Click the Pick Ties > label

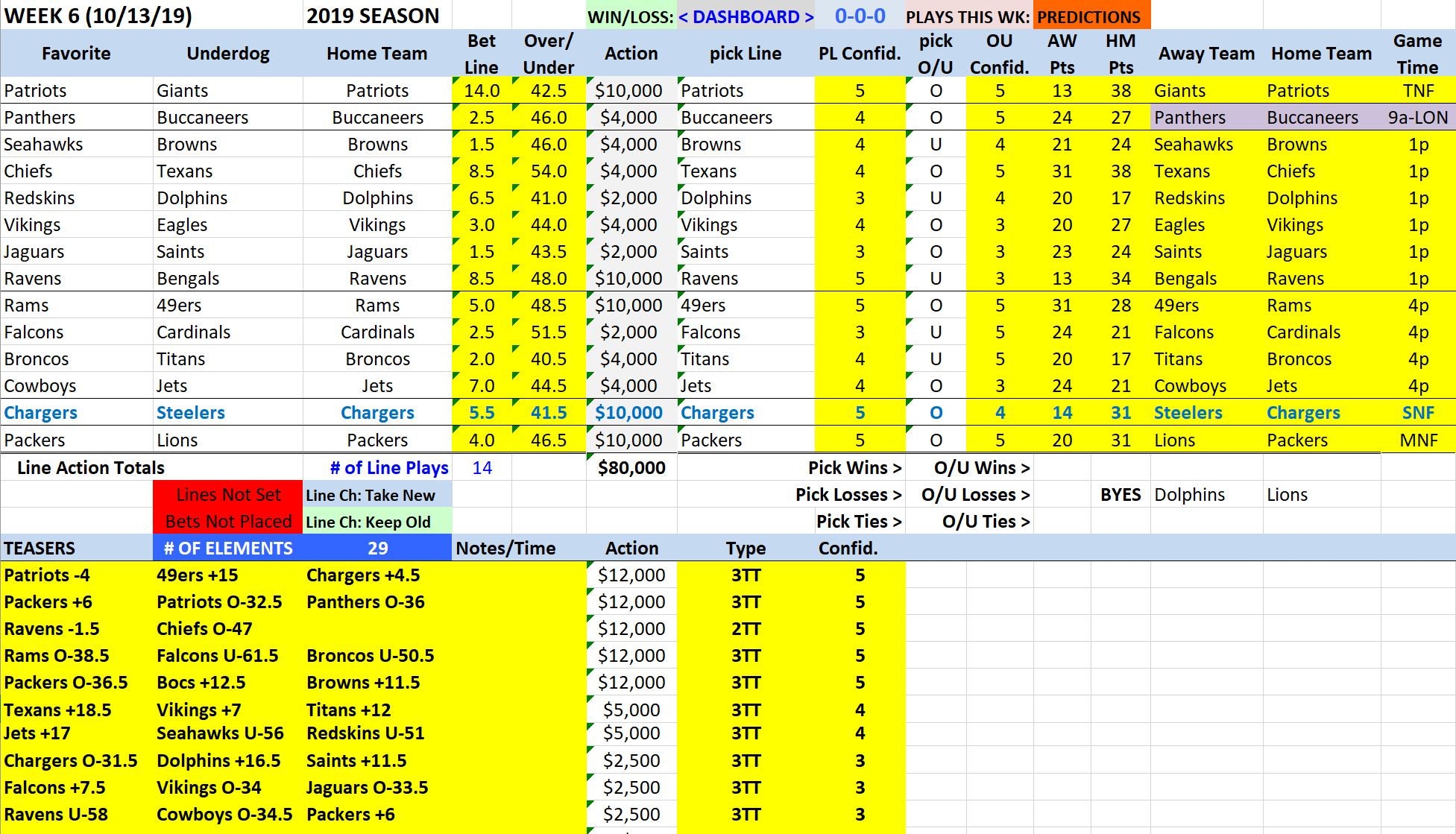859,521
